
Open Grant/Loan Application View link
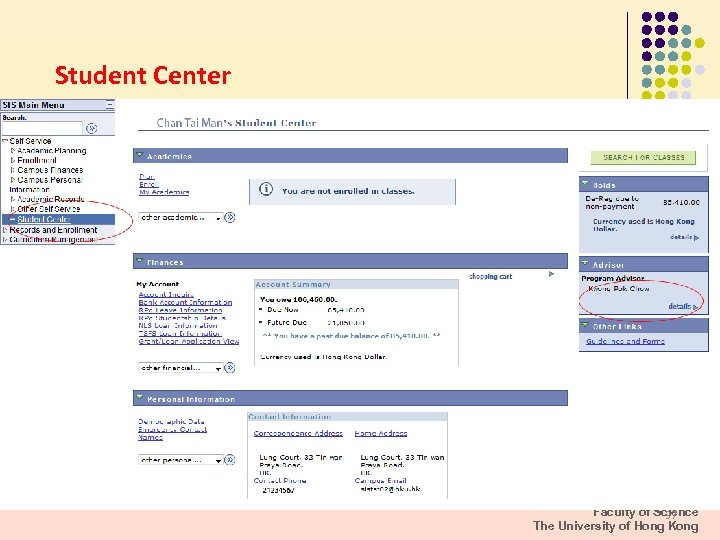(189, 341)
